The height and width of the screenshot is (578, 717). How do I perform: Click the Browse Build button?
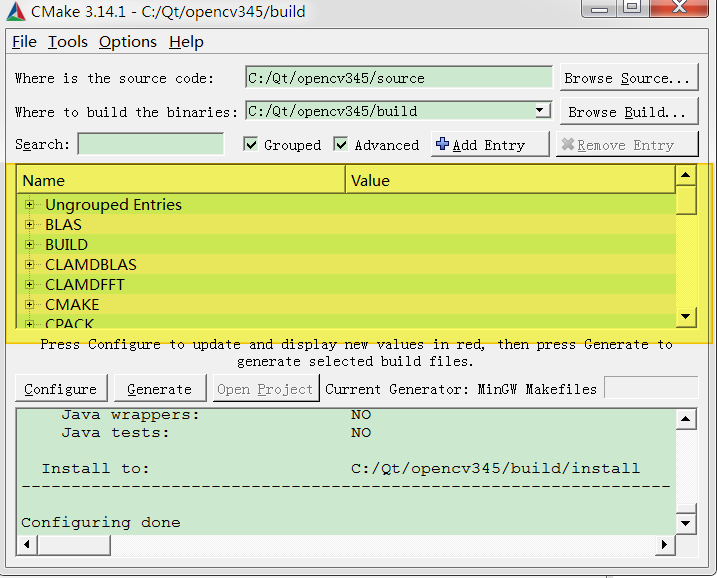(629, 111)
